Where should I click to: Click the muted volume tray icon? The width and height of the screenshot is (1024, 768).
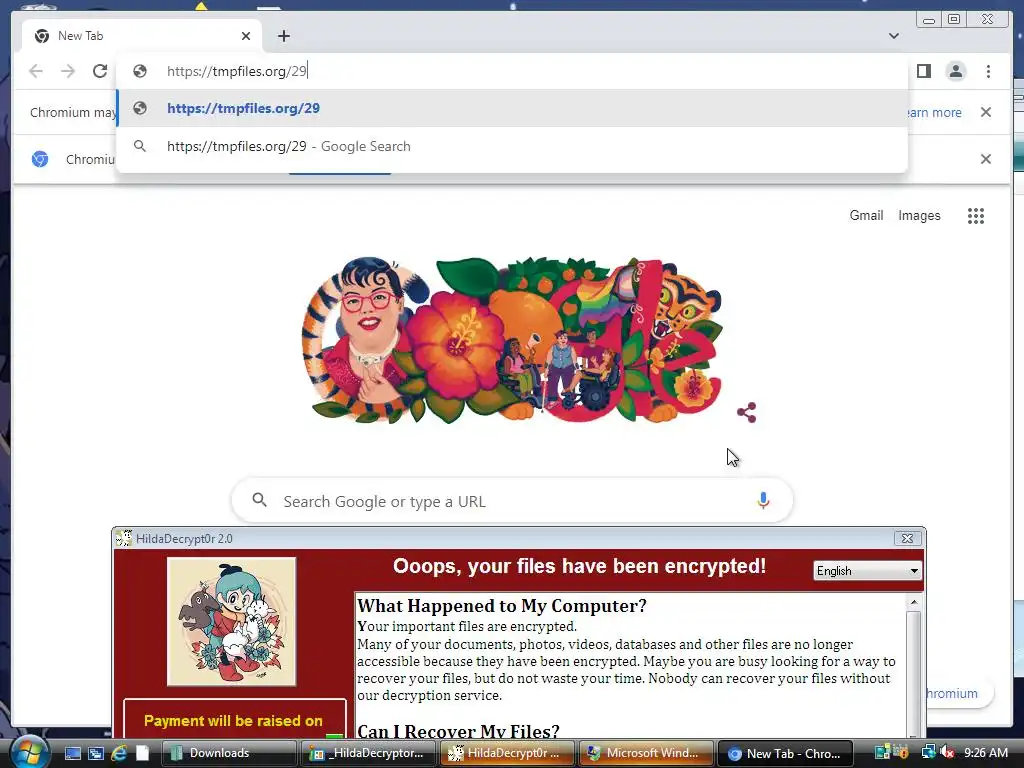(x=947, y=752)
